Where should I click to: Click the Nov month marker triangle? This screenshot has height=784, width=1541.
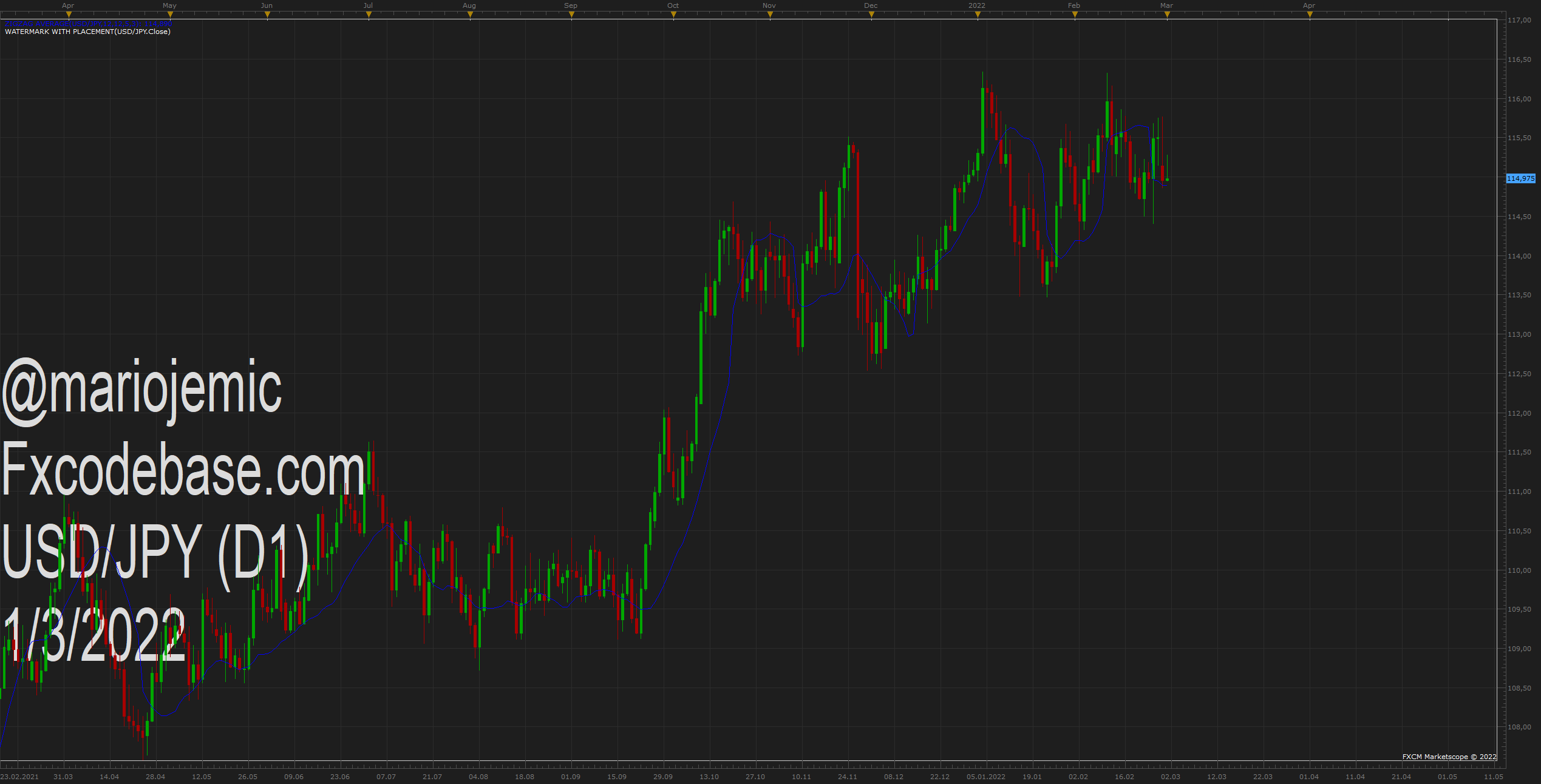tap(770, 15)
